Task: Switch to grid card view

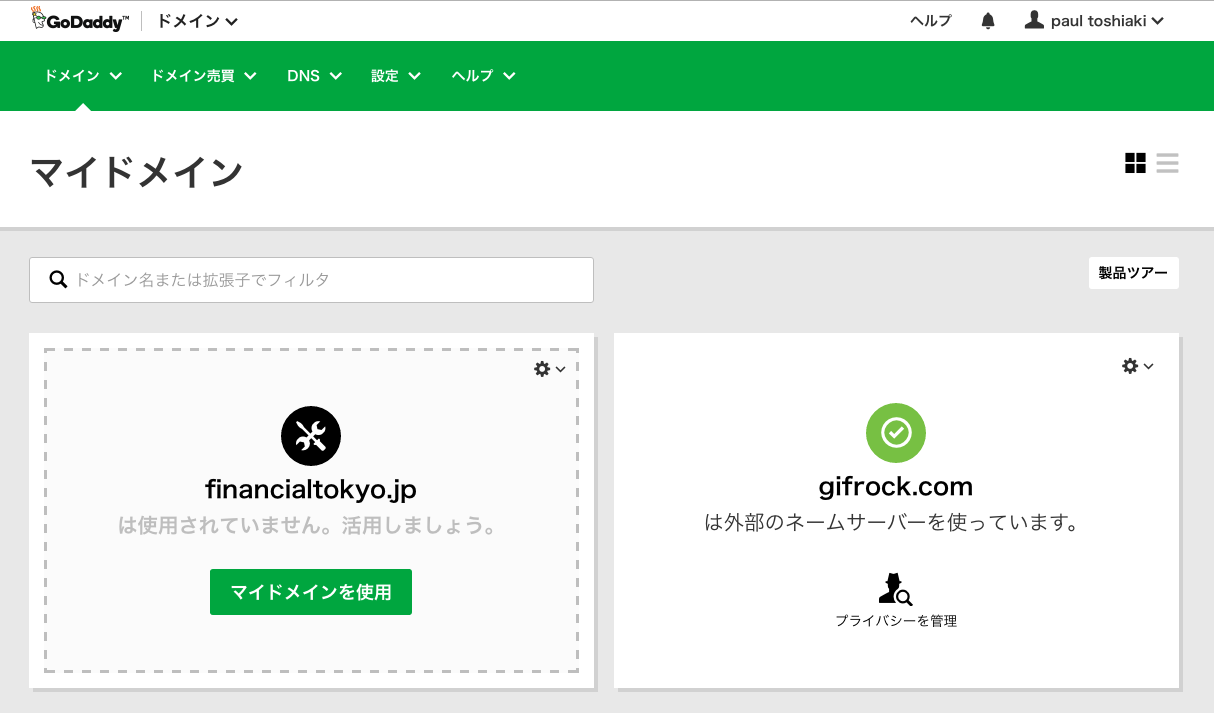Action: (1135, 163)
